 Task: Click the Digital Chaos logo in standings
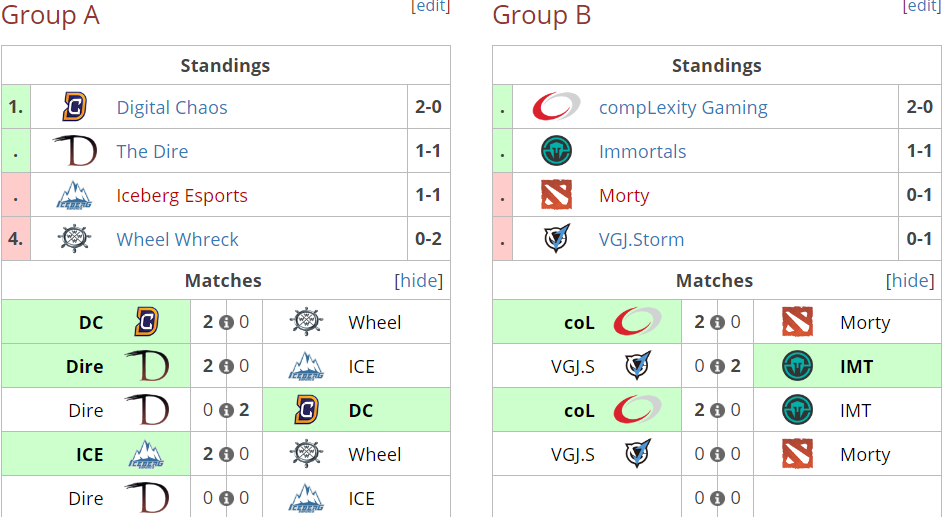point(74,107)
